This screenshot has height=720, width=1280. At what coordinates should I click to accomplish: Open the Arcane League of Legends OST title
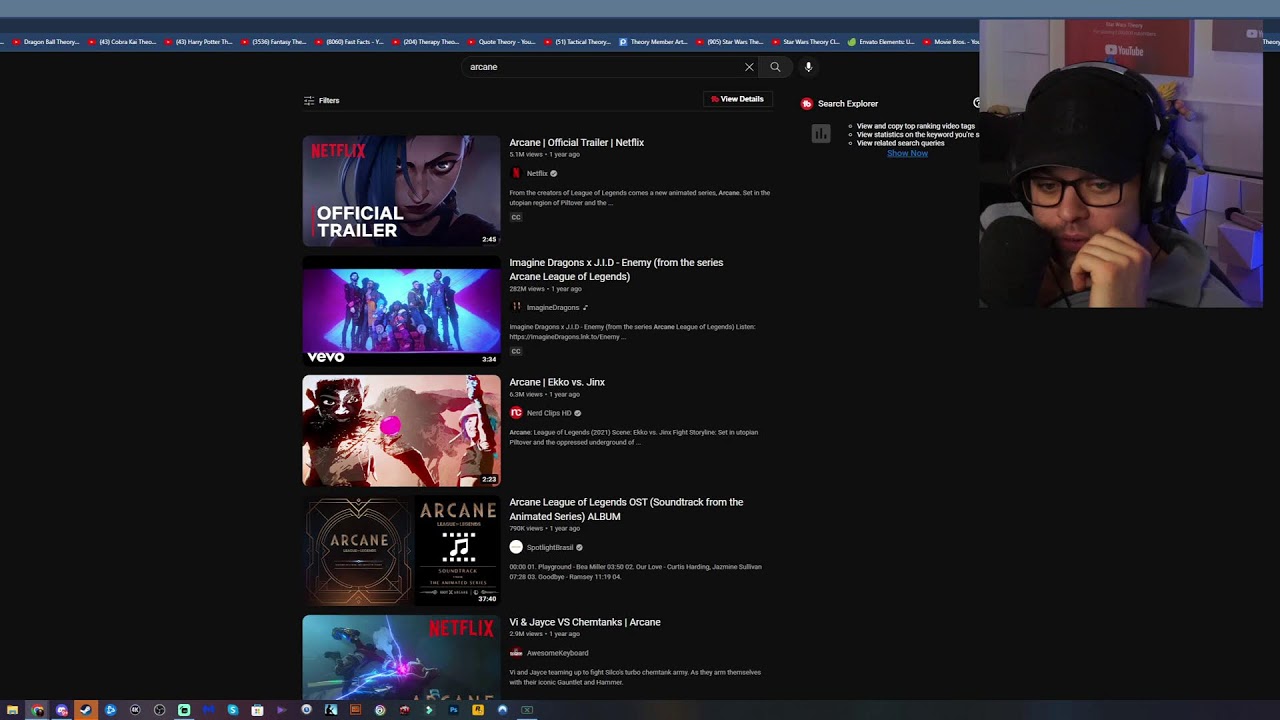(x=626, y=509)
